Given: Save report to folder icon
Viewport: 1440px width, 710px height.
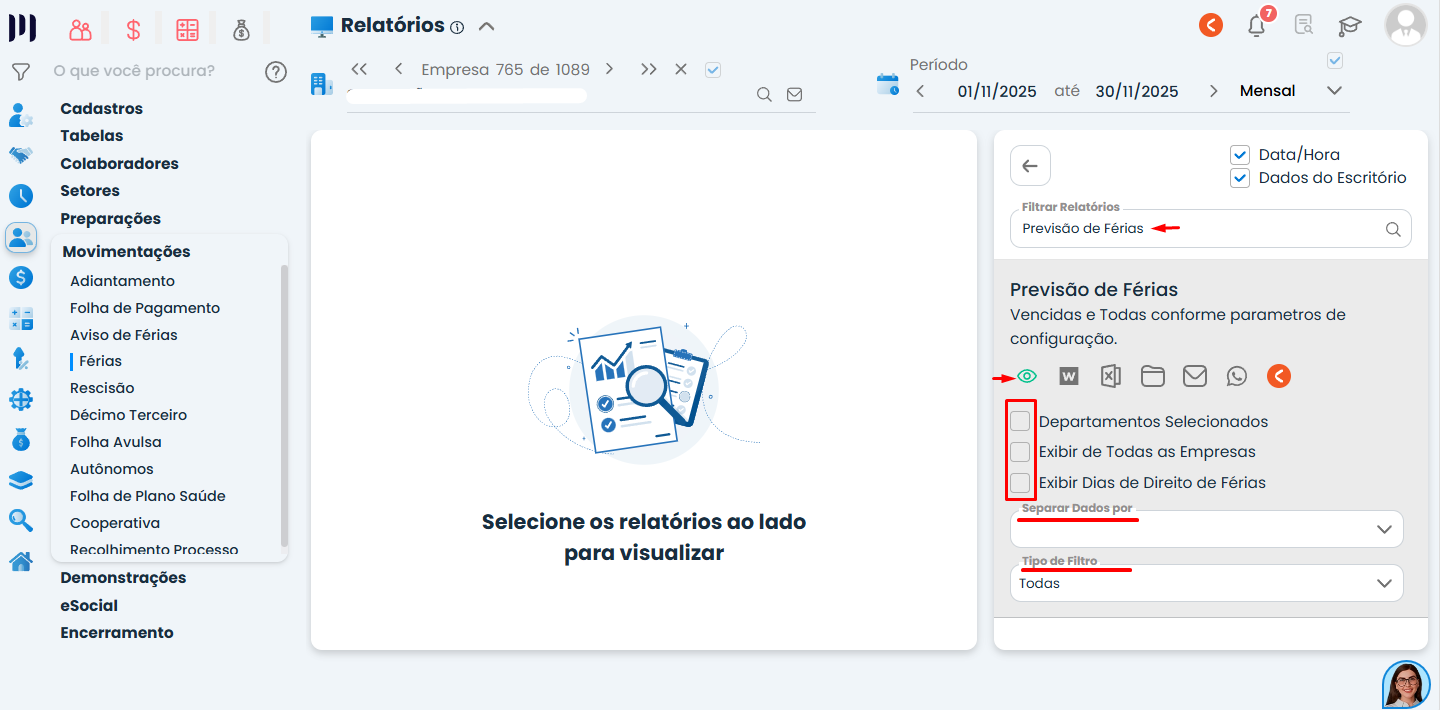Looking at the screenshot, I should [1153, 376].
